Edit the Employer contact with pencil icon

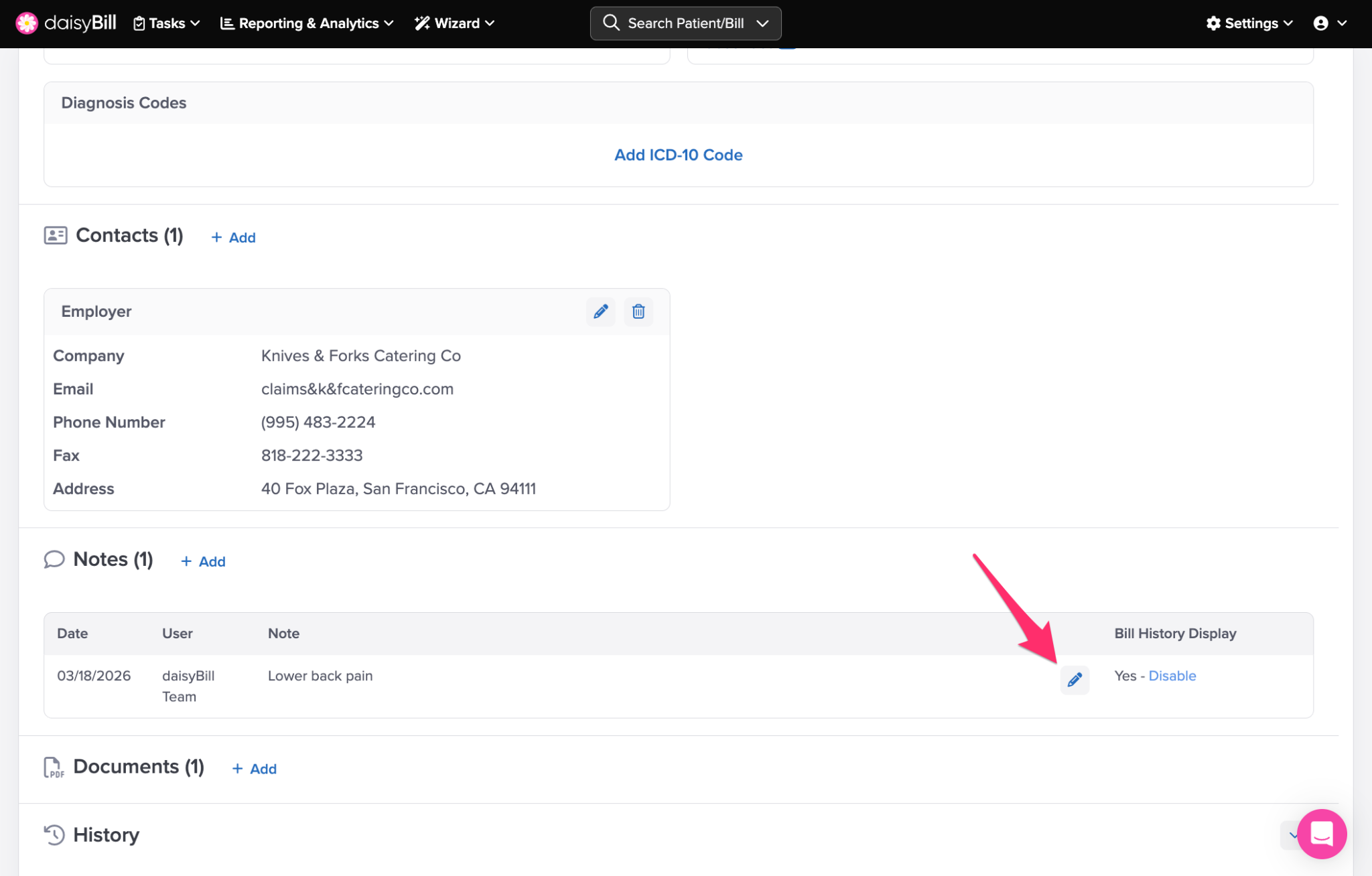(x=600, y=311)
